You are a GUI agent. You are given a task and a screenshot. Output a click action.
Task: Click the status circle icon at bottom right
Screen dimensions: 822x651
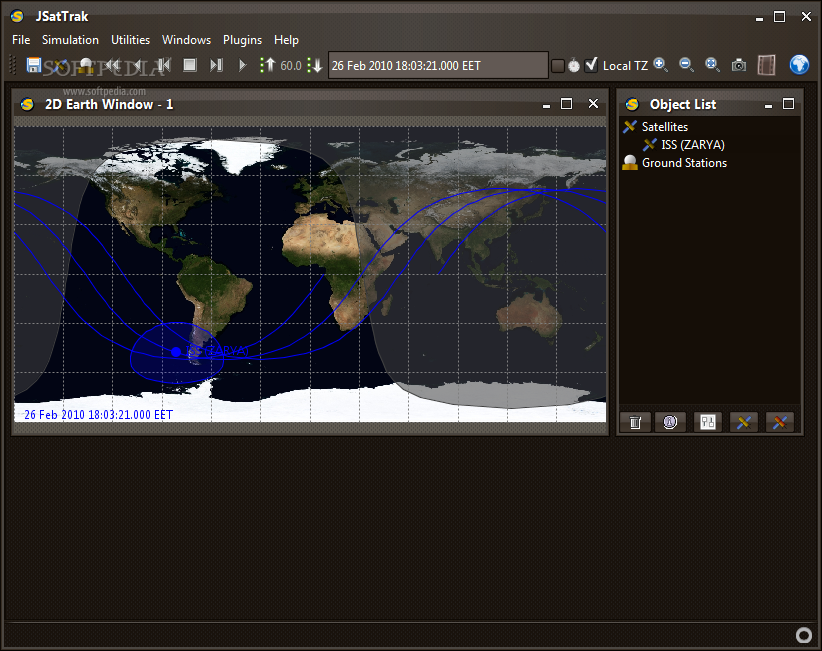804,635
